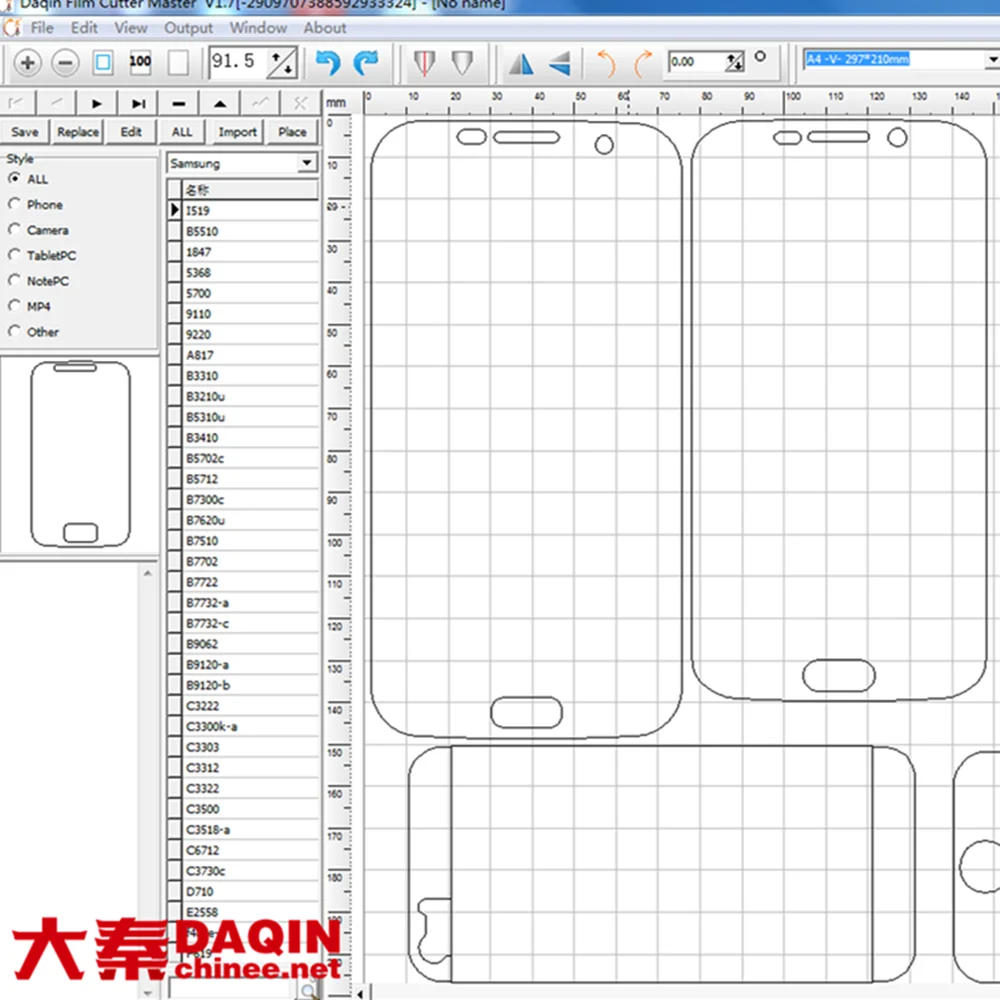
Task: Select the Zoom Out magnifier tool
Action: point(65,62)
